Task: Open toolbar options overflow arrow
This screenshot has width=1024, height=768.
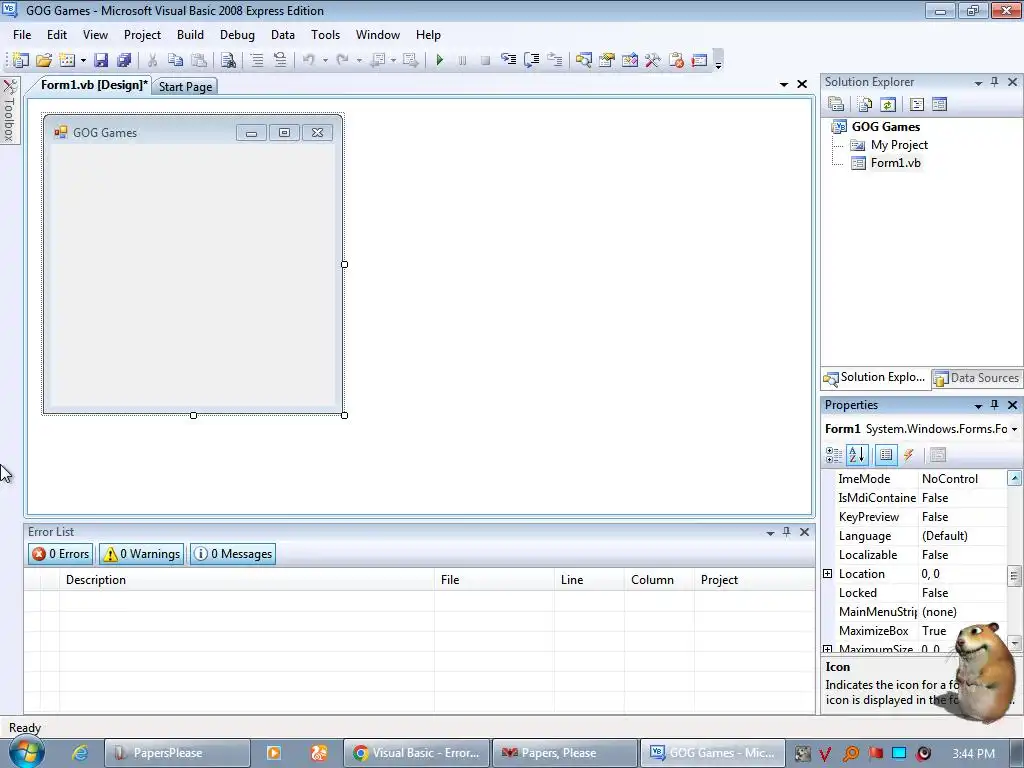Action: tap(718, 60)
